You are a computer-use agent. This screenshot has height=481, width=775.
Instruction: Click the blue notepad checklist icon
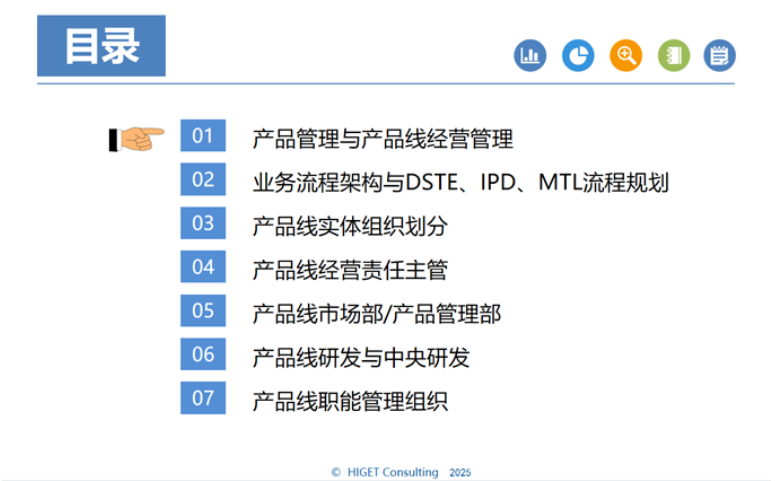pos(720,55)
